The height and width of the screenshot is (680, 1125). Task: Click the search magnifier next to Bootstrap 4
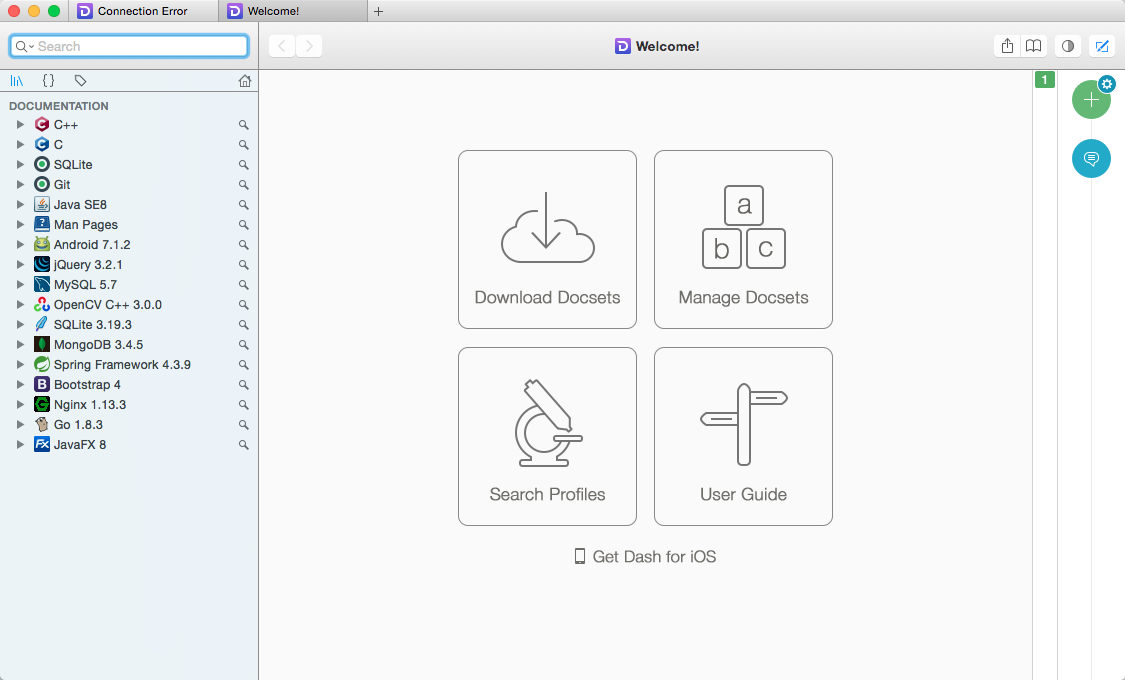click(x=244, y=385)
